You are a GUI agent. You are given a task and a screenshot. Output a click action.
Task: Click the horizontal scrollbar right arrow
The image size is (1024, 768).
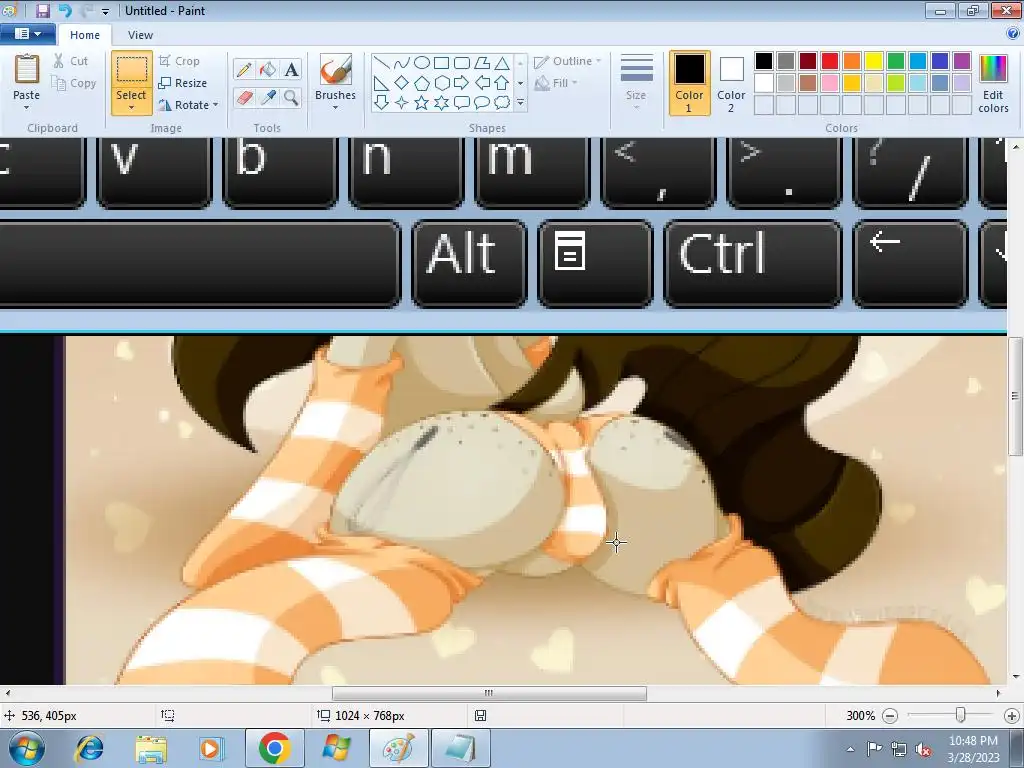(x=999, y=693)
